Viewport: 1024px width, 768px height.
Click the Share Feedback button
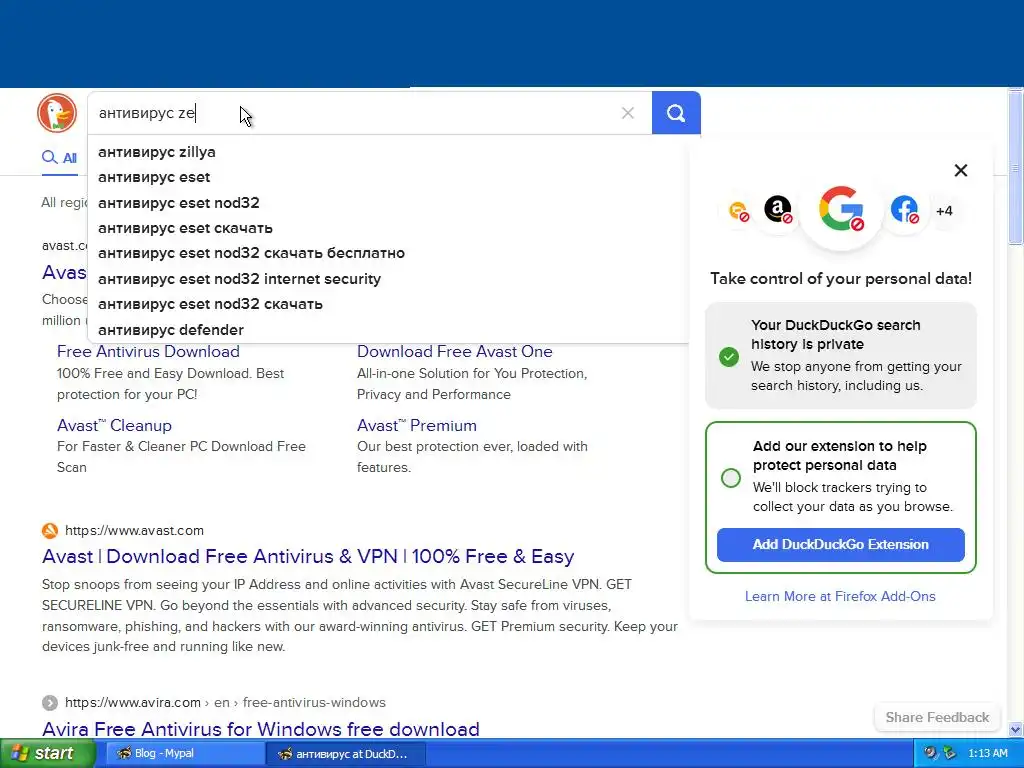[x=937, y=717]
